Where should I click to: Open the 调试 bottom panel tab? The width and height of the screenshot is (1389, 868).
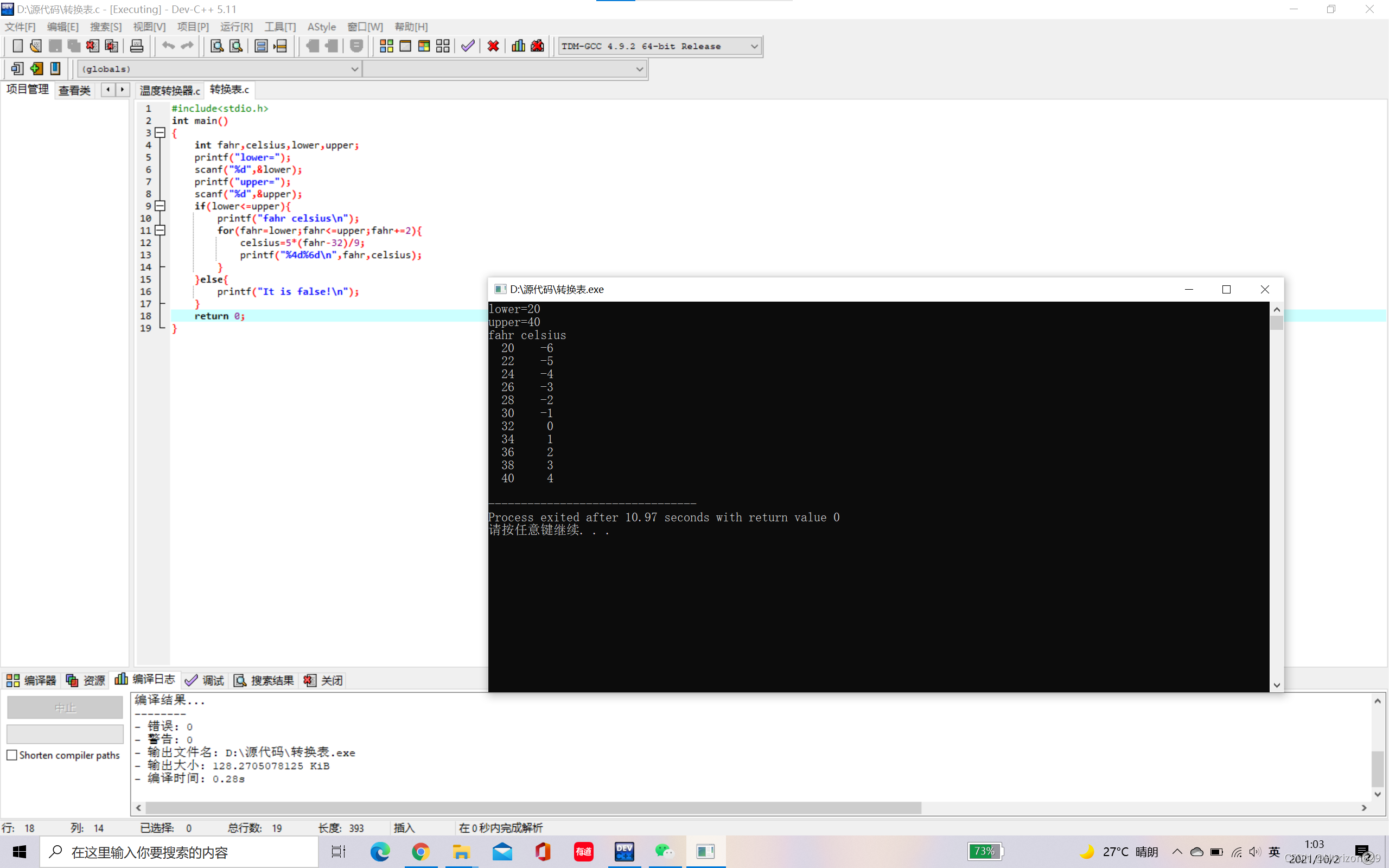(x=205, y=680)
